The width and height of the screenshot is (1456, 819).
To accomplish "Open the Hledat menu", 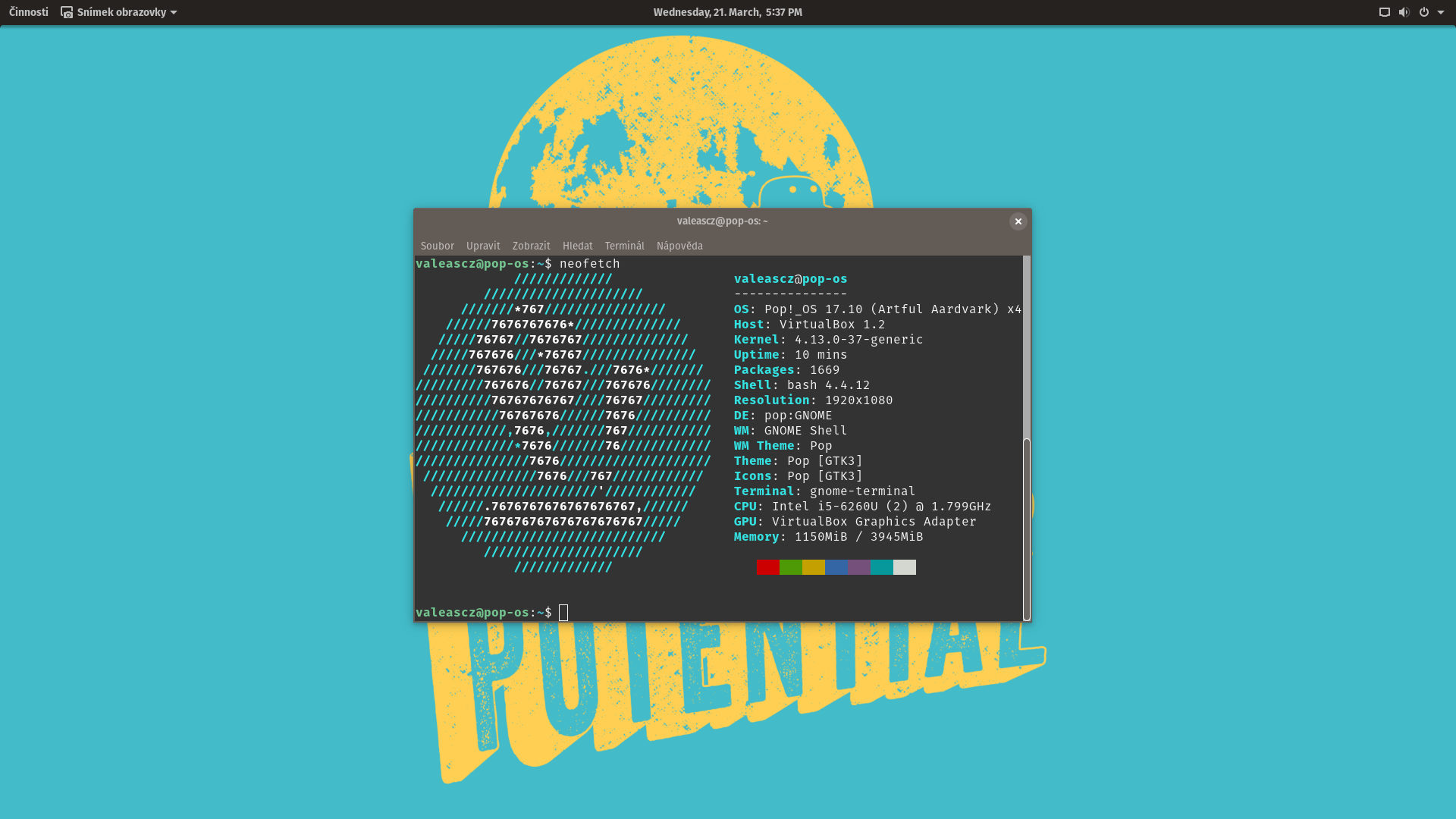I will click(x=577, y=246).
